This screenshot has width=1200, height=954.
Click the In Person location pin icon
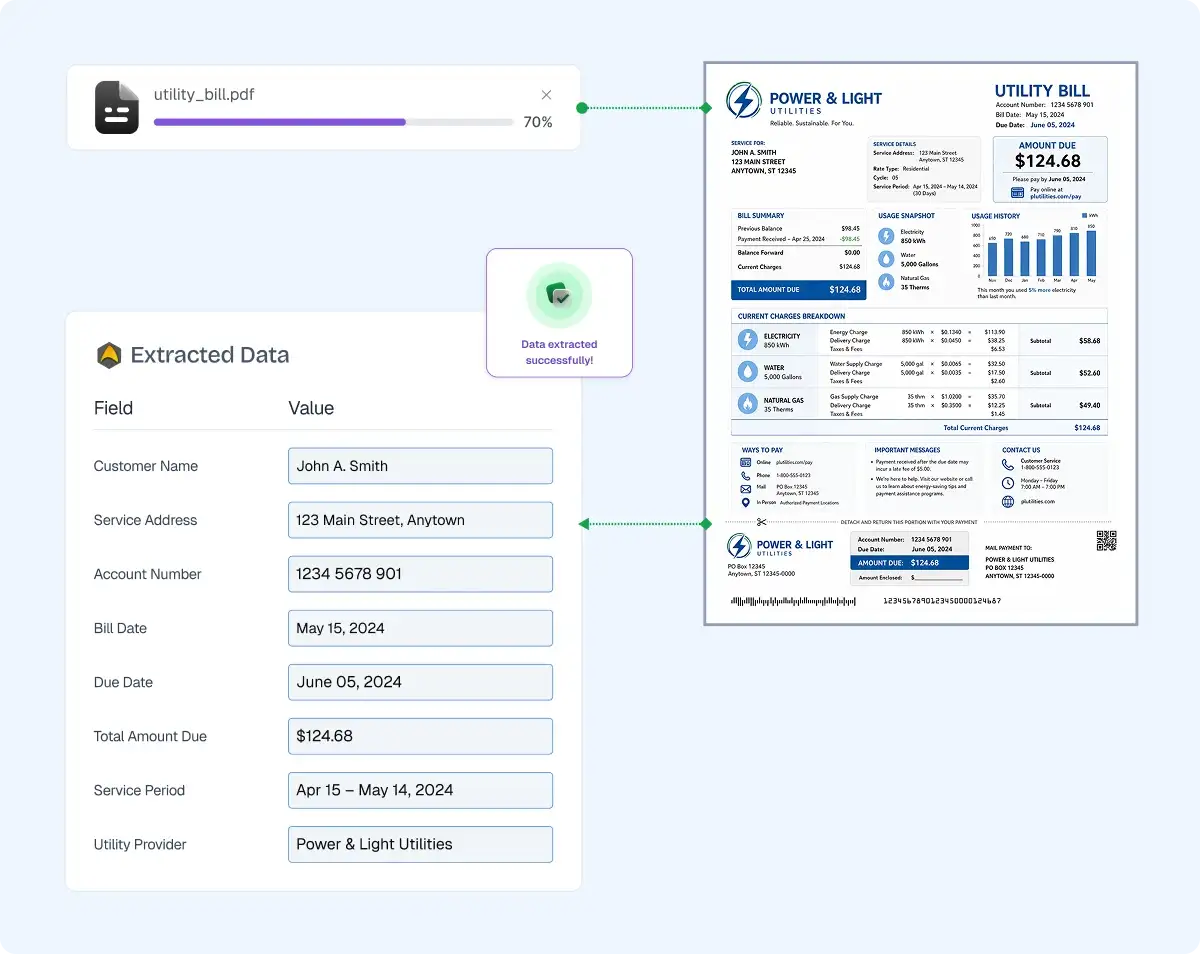(x=746, y=502)
